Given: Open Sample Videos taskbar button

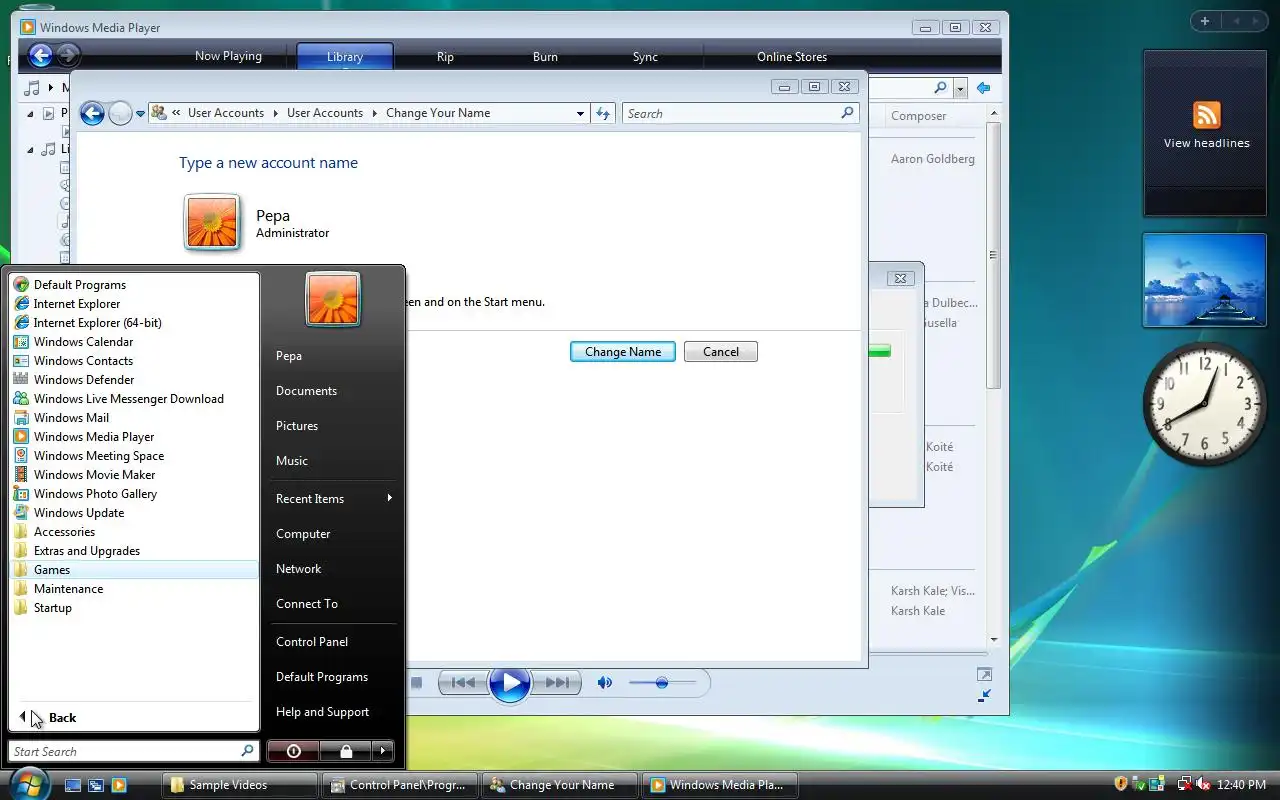Looking at the screenshot, I should coord(240,785).
